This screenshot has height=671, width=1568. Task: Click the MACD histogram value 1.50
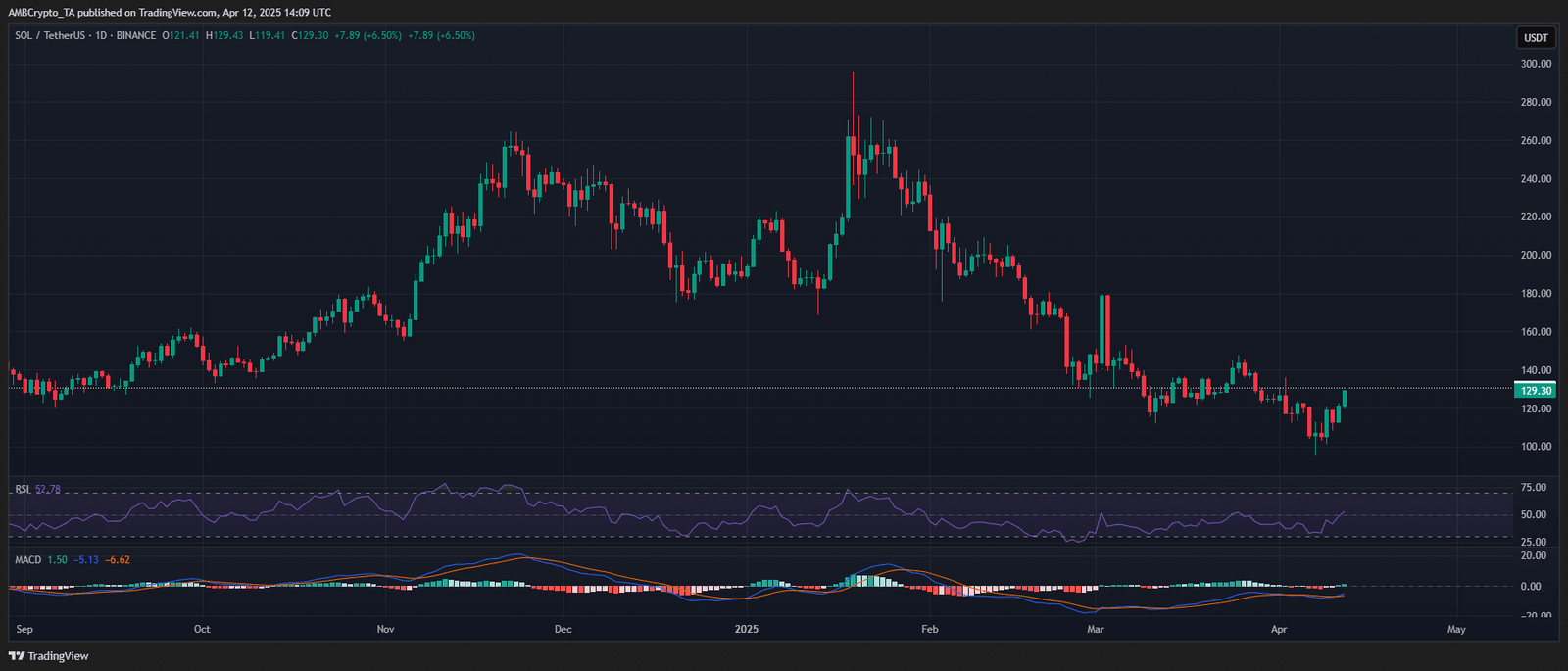[x=57, y=559]
